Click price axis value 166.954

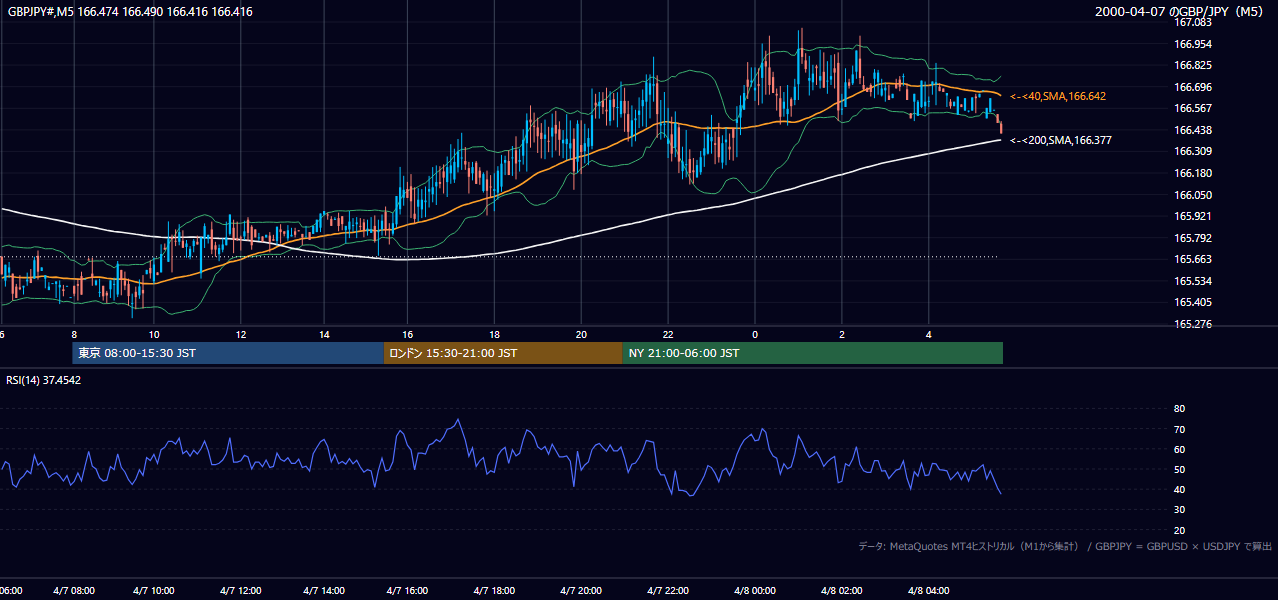coord(1192,44)
